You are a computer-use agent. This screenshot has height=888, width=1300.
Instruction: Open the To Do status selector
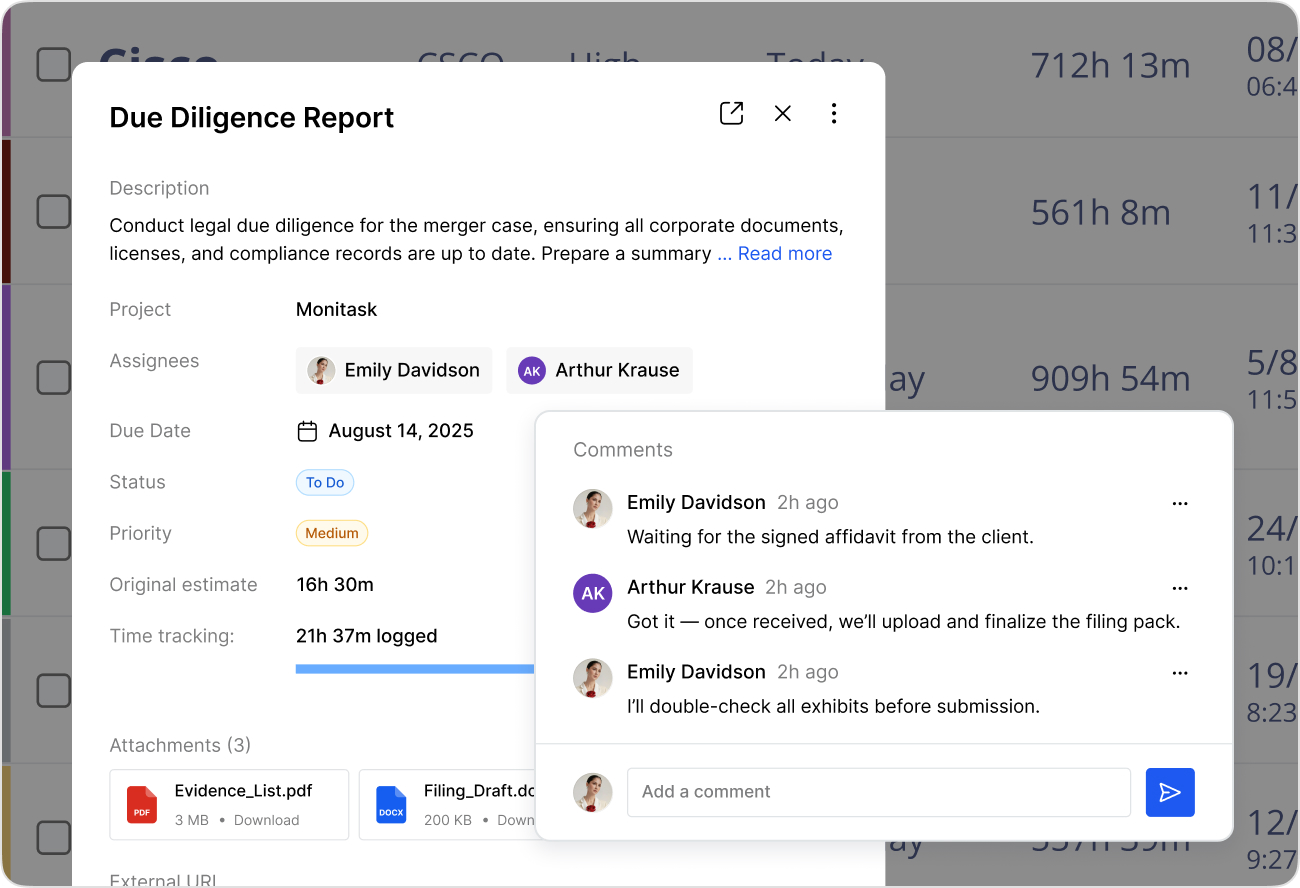point(325,482)
